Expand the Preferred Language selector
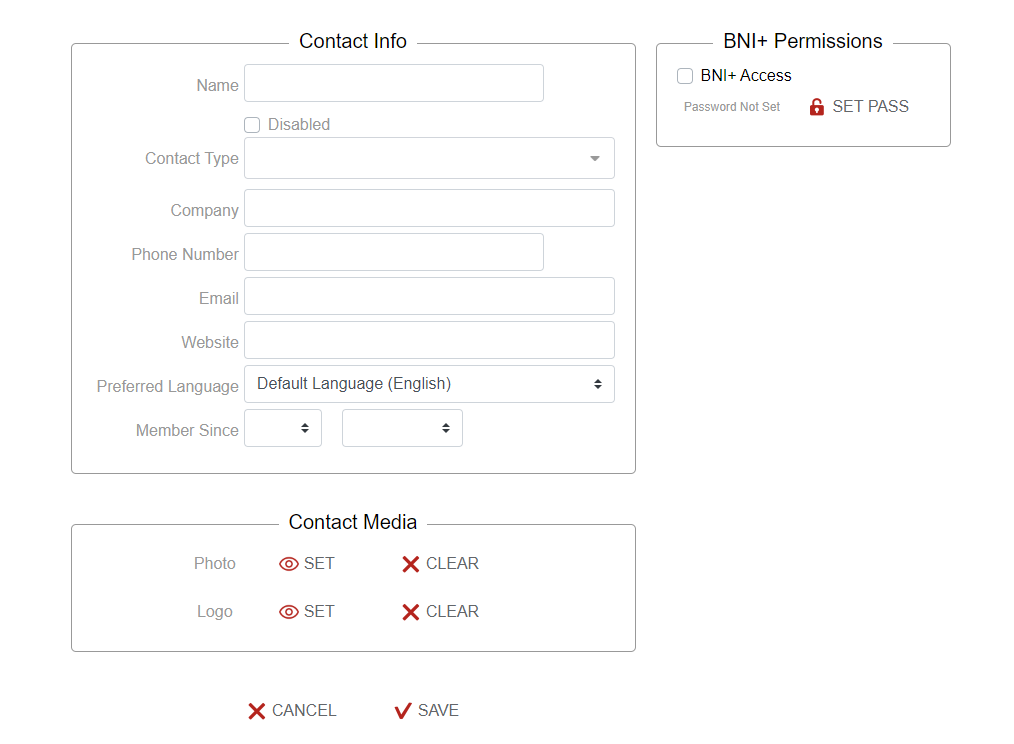This screenshot has width=1014, height=744. (x=429, y=384)
